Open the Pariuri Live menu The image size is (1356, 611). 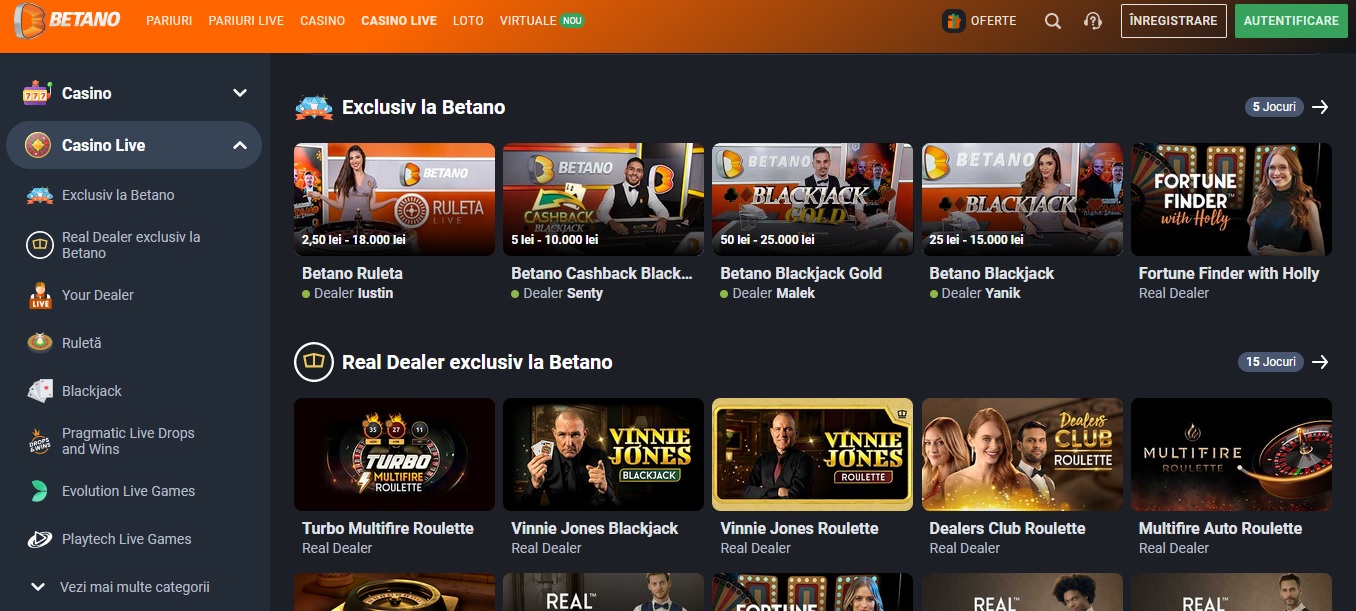246,21
